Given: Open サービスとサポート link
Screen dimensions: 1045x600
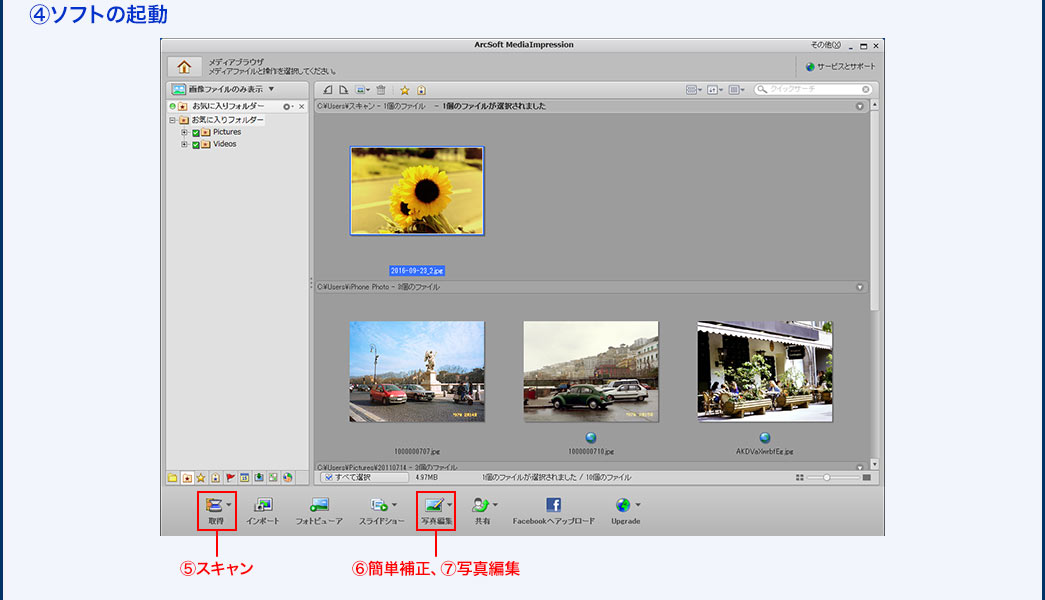Looking at the screenshot, I should (846, 67).
